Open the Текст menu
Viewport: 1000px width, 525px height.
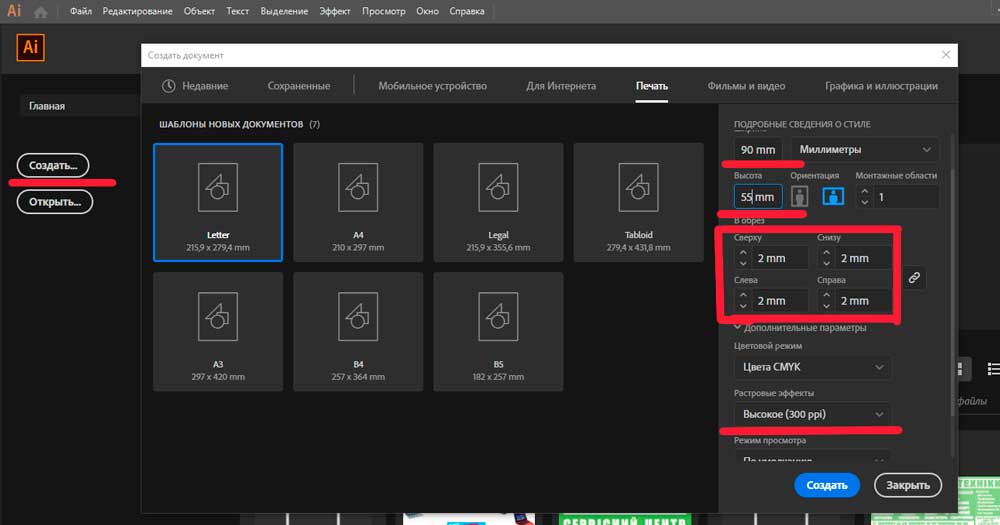pos(237,11)
